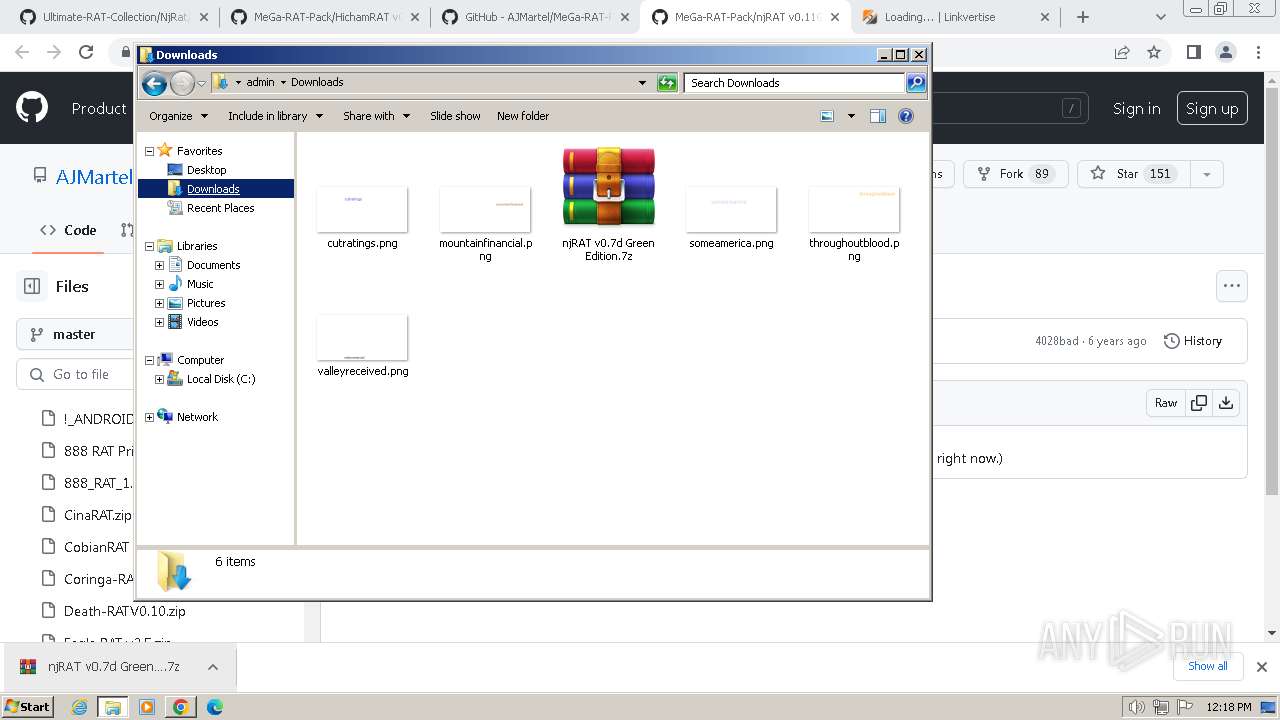Viewport: 1280px width, 720px height.
Task: Expand the Music library node
Action: (x=159, y=284)
